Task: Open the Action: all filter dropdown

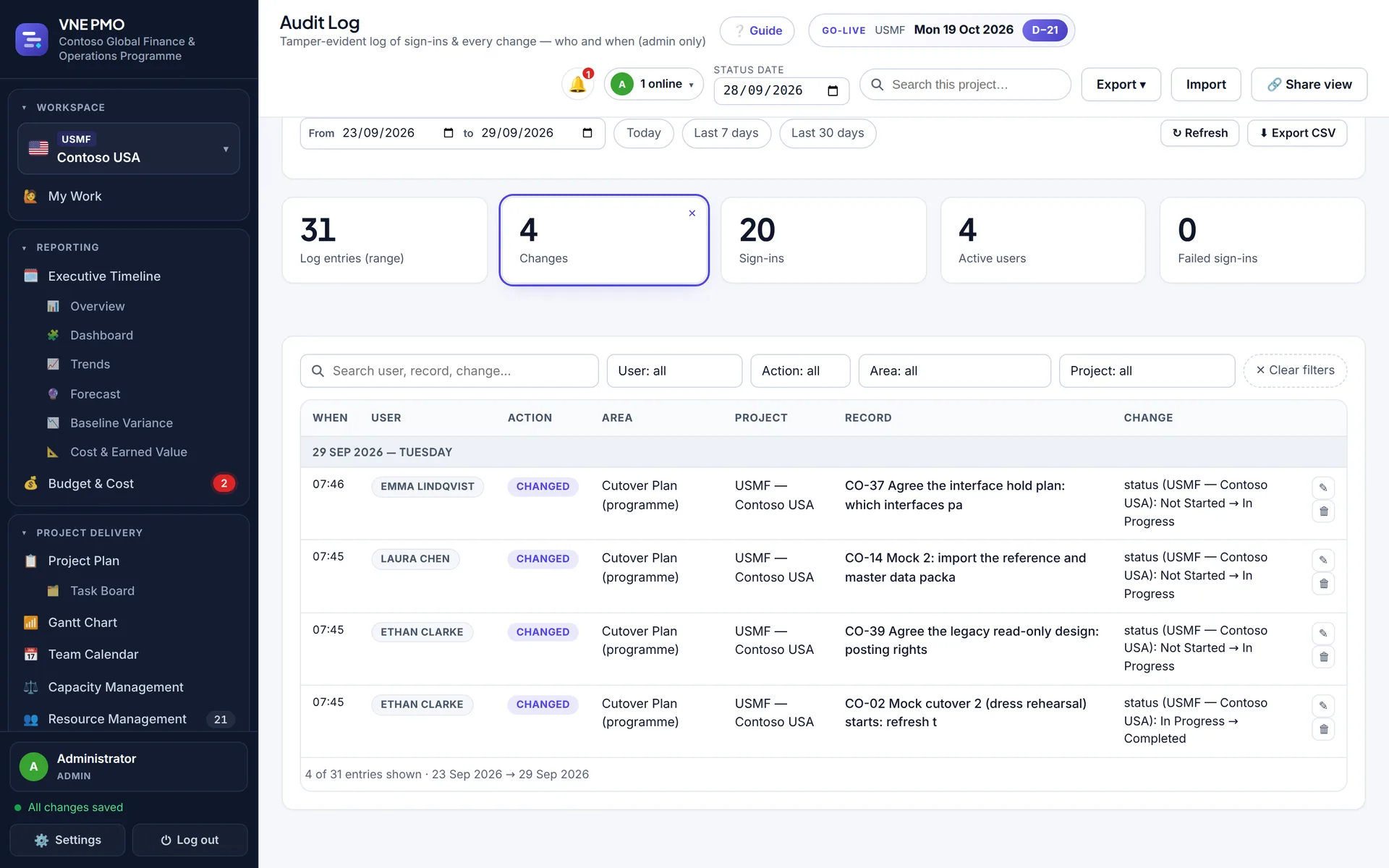Action: coord(800,371)
